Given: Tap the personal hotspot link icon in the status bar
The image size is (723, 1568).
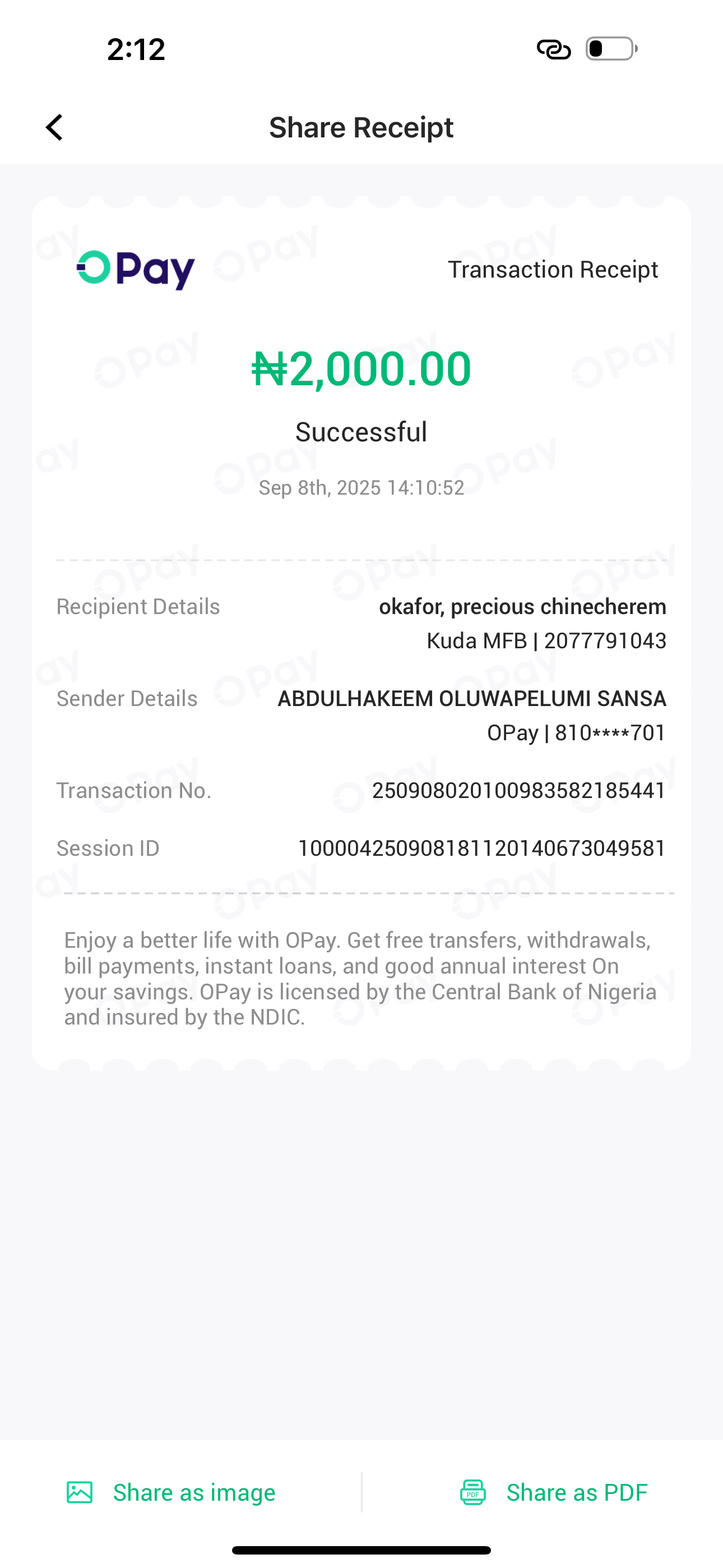Looking at the screenshot, I should [x=553, y=49].
